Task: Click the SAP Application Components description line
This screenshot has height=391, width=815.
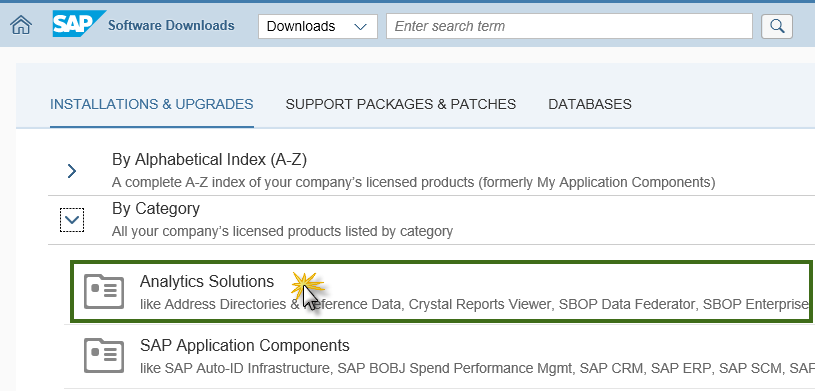Action: [x=477, y=369]
